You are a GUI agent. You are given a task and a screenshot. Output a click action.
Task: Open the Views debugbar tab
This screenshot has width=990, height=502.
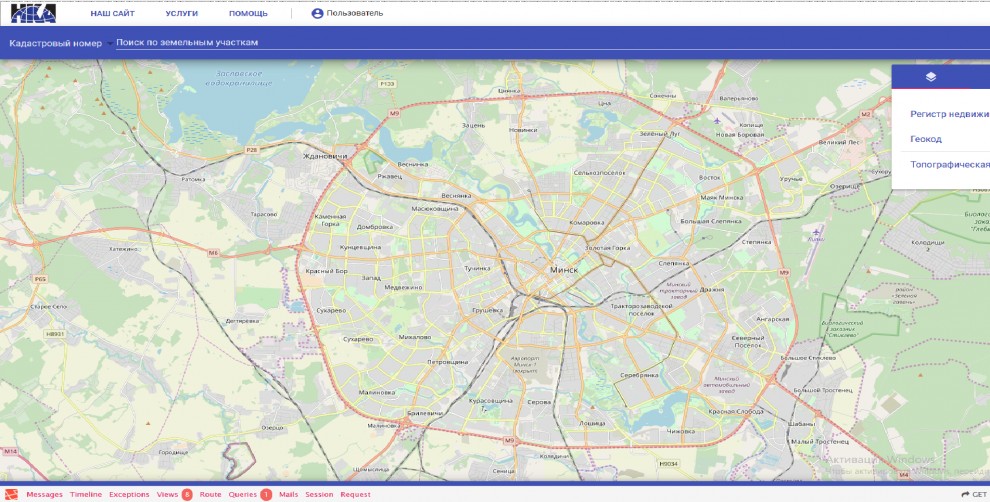[x=167, y=494]
